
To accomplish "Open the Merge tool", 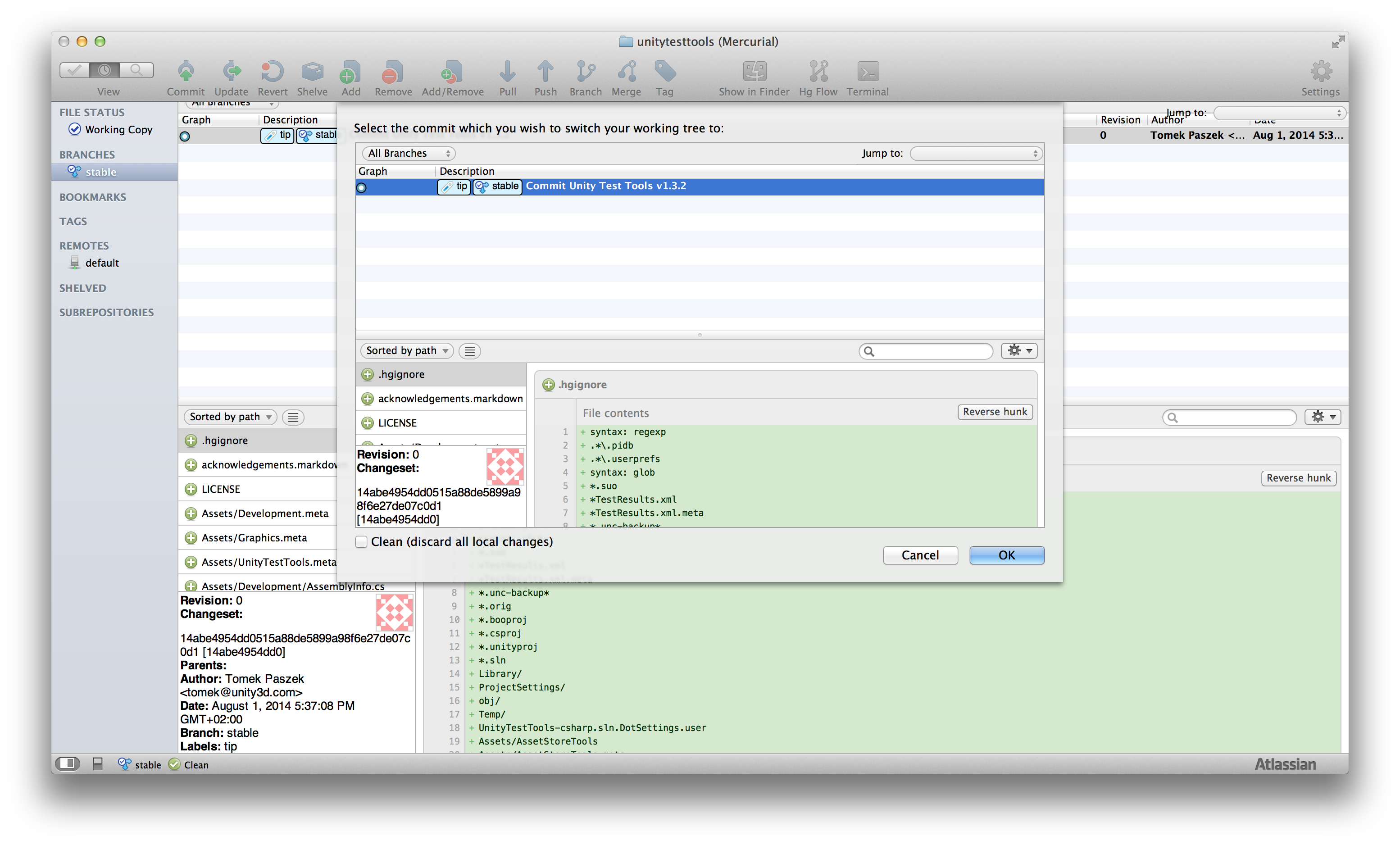I will (626, 72).
